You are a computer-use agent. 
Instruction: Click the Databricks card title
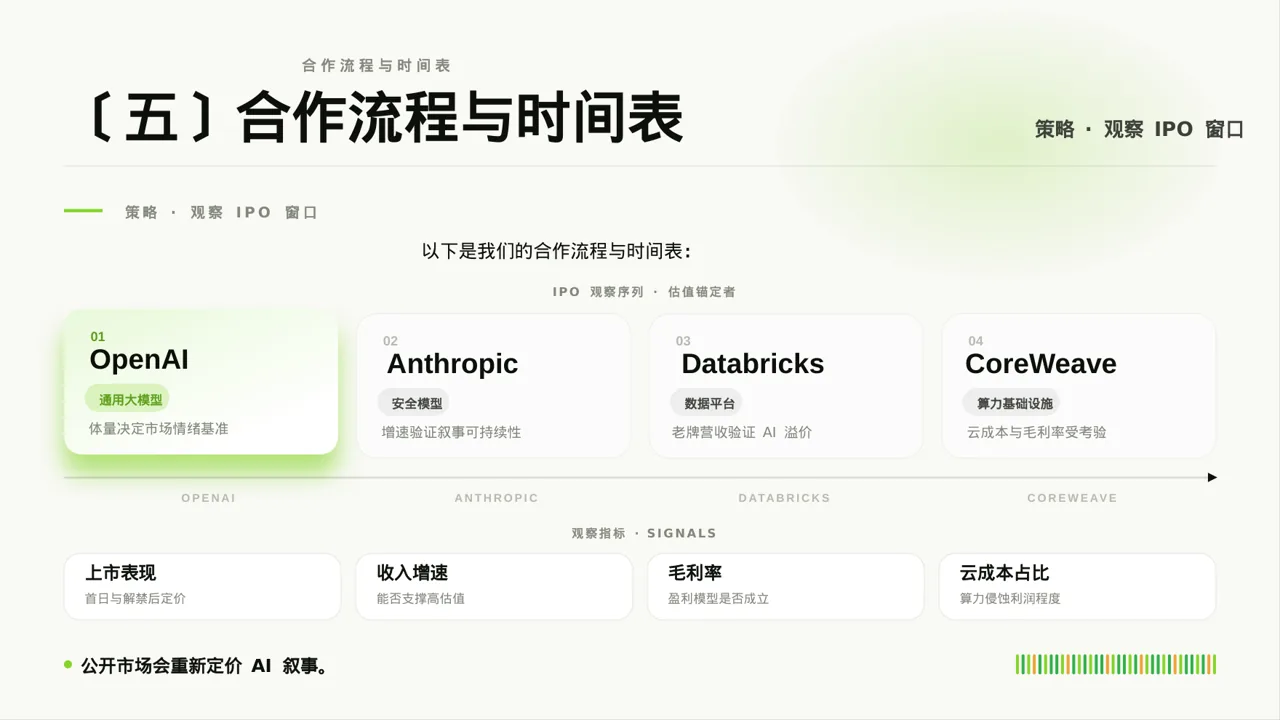tap(753, 364)
